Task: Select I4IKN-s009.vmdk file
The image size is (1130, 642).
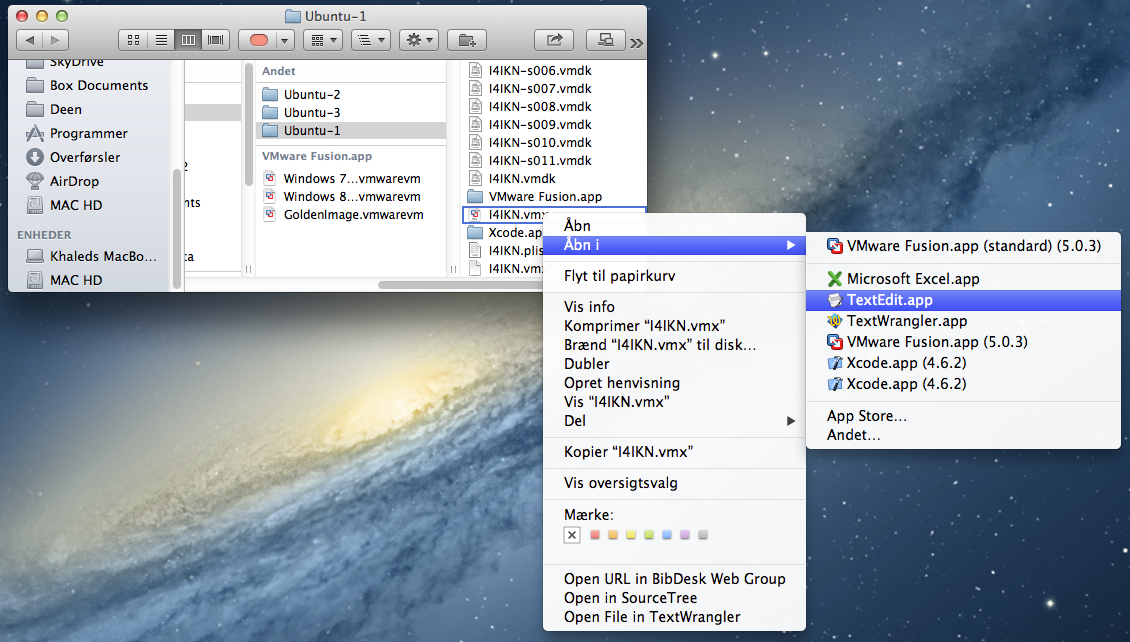Action: [540, 125]
